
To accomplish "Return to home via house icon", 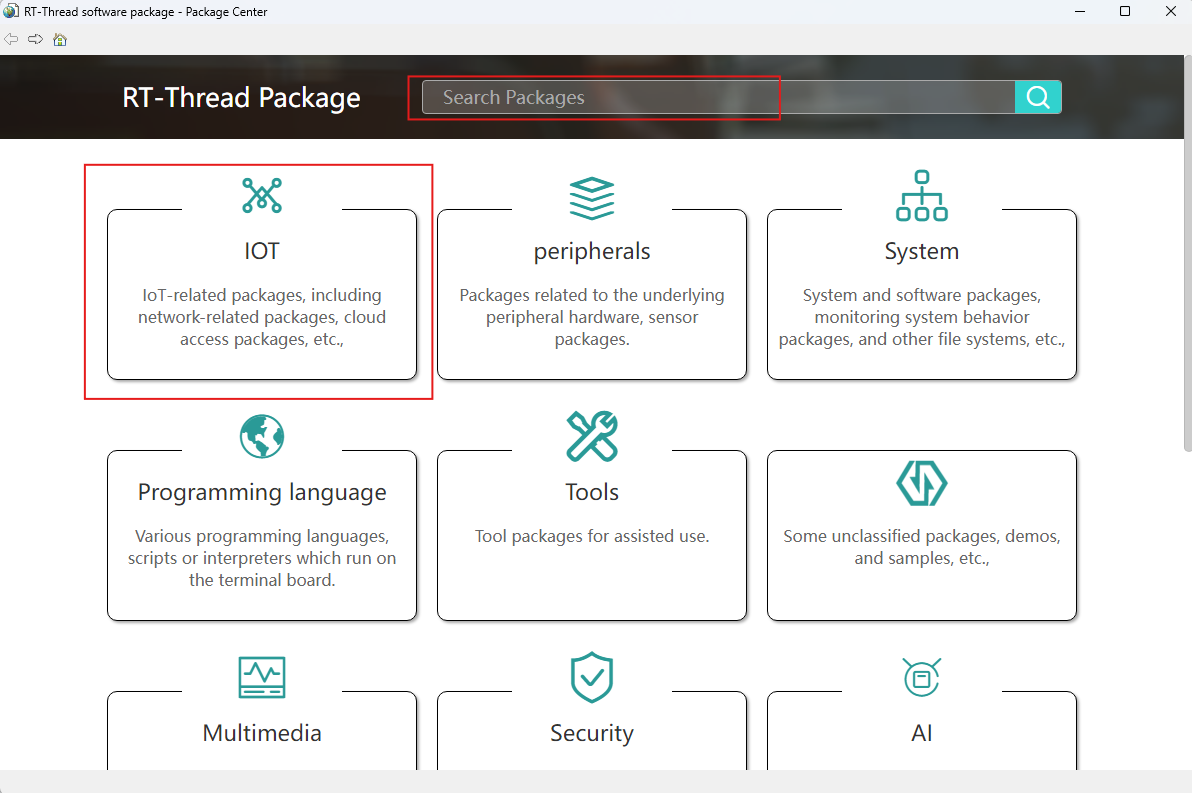I will click(x=60, y=40).
